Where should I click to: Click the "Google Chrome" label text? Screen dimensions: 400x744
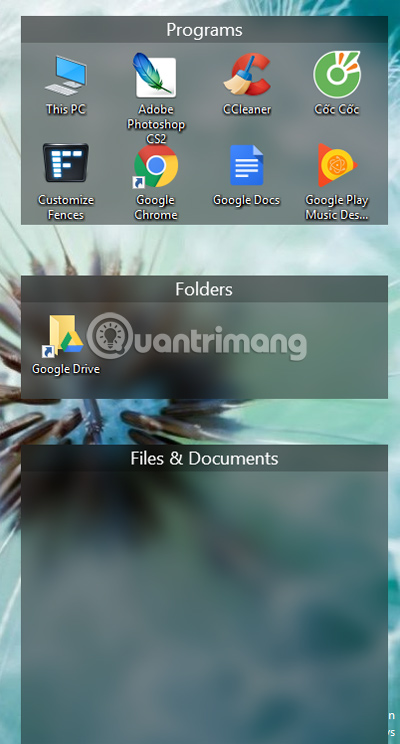point(156,208)
